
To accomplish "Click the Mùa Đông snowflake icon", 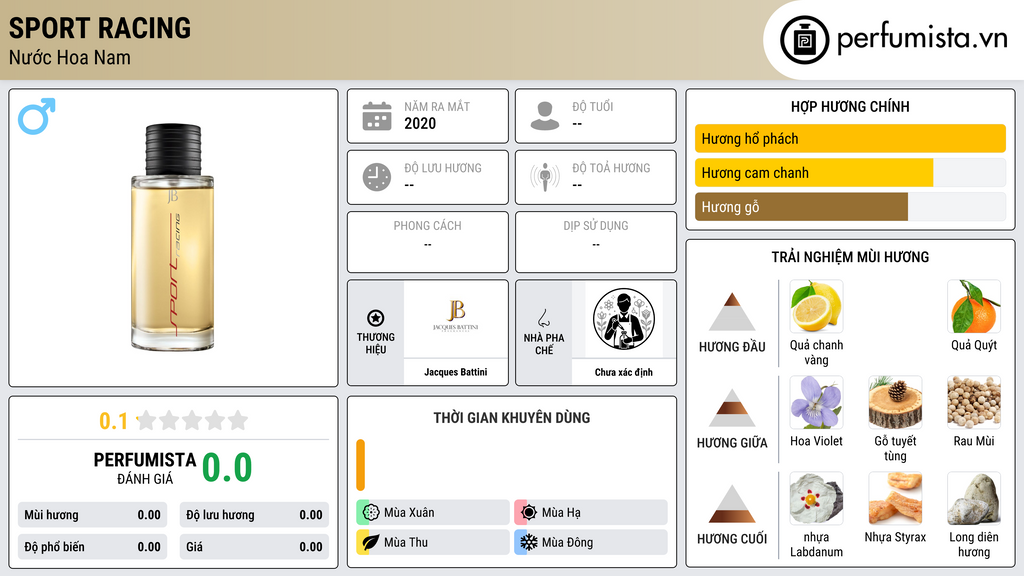I will [529, 543].
